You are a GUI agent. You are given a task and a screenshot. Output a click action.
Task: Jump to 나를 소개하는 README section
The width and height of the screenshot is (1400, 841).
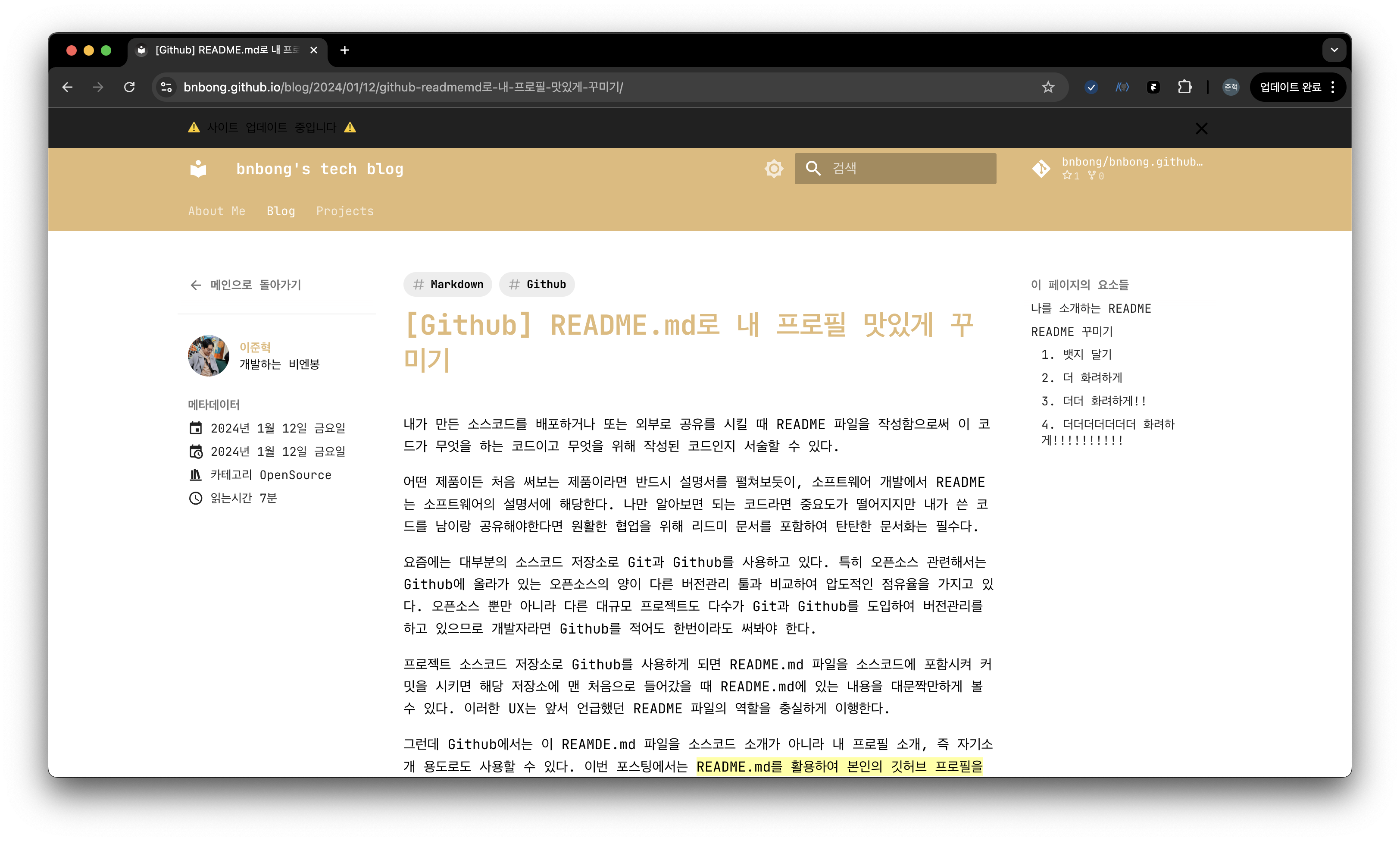click(1091, 308)
